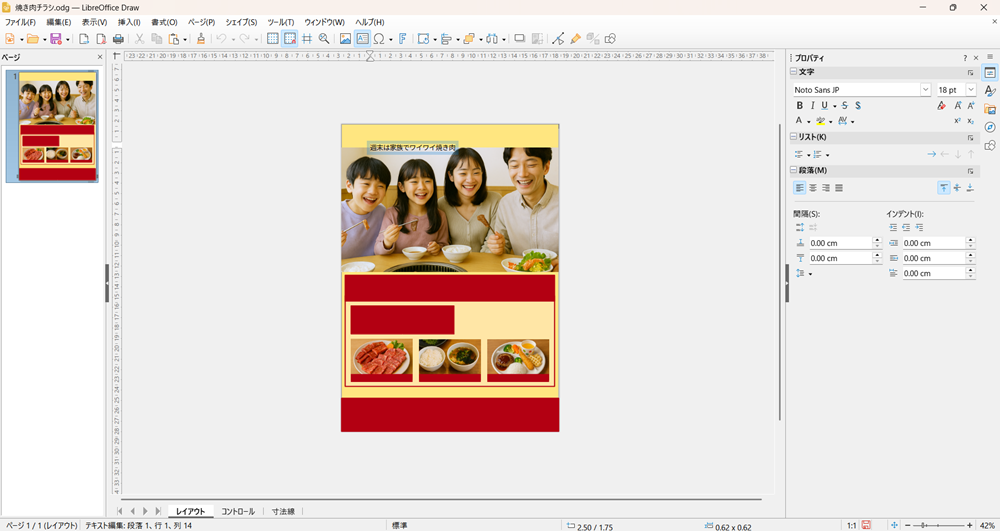Toggle the Shadow icon in toolbar

[520, 39]
